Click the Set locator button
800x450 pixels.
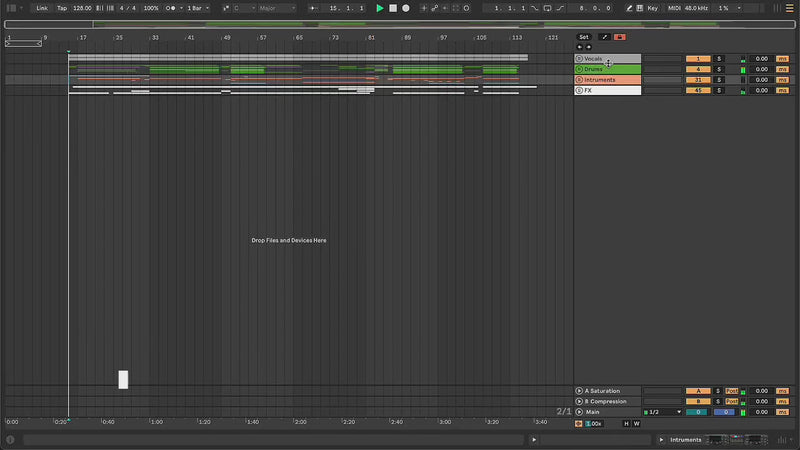coord(584,37)
